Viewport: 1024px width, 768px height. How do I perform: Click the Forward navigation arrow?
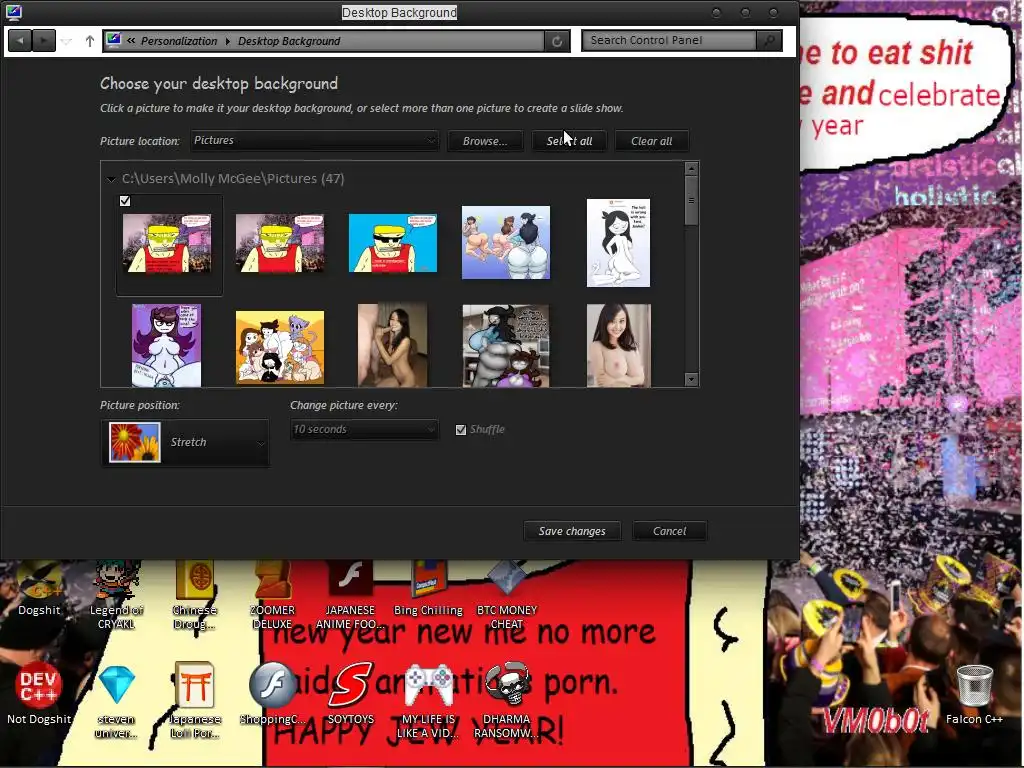pyautogui.click(x=44, y=41)
